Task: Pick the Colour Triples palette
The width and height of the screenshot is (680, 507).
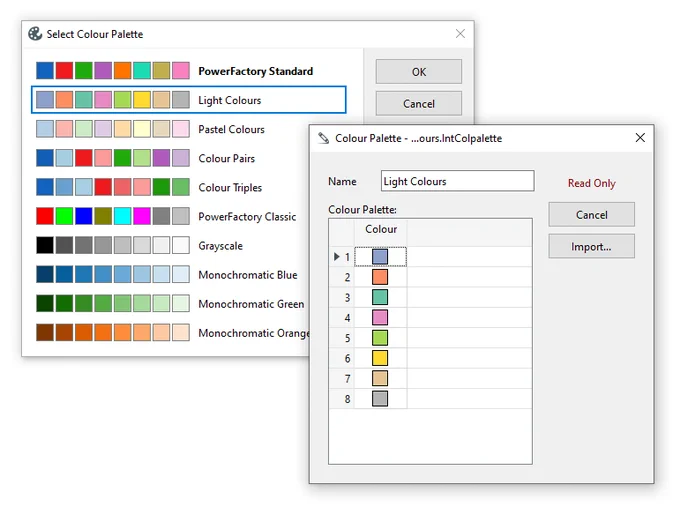Action: (x=171, y=187)
